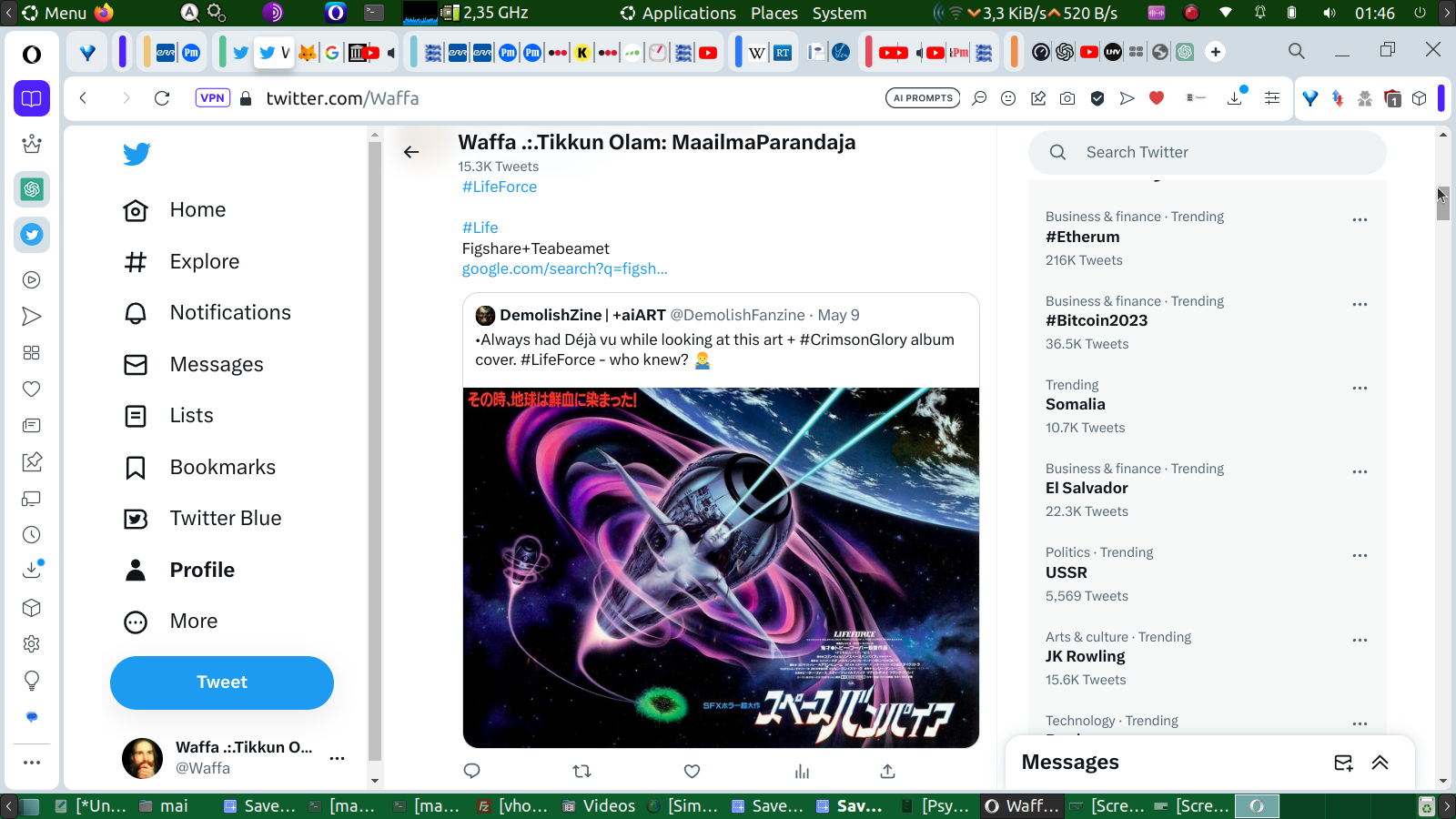Click the AI PROMPTS button in the address bar
Image resolution: width=1456 pixels, height=819 pixels.
coord(923,98)
